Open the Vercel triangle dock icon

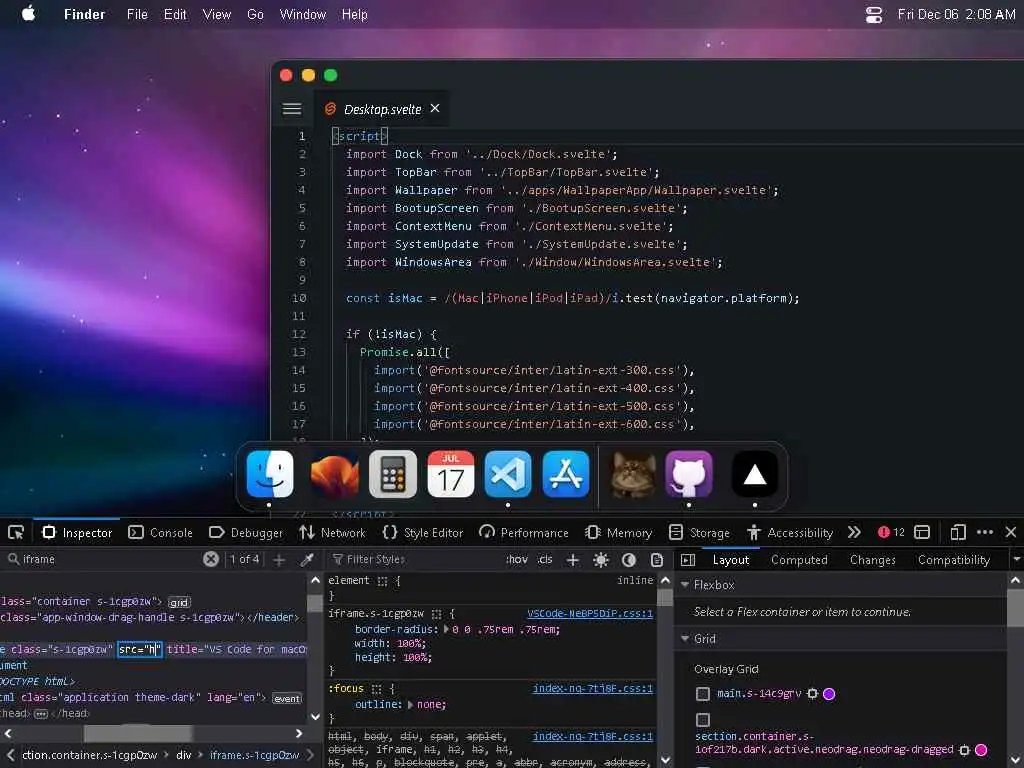tap(755, 474)
